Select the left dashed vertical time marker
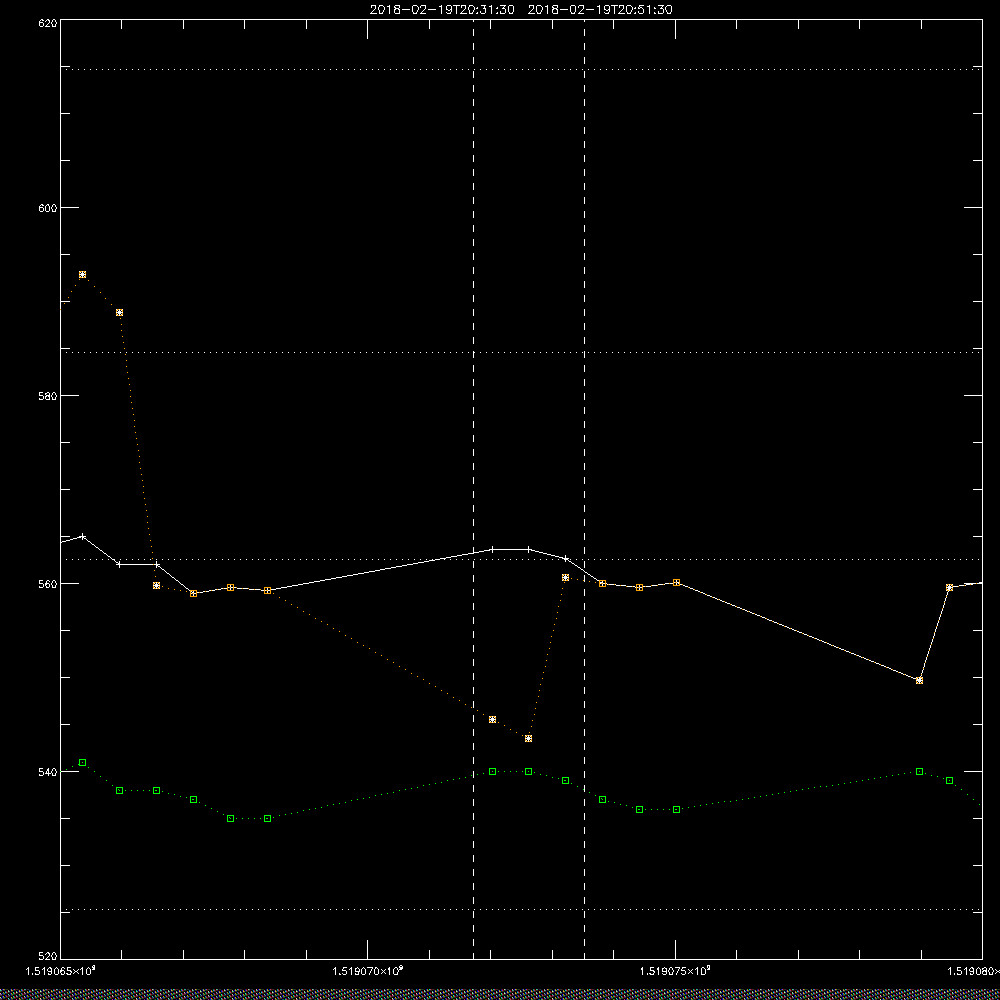 click(473, 488)
